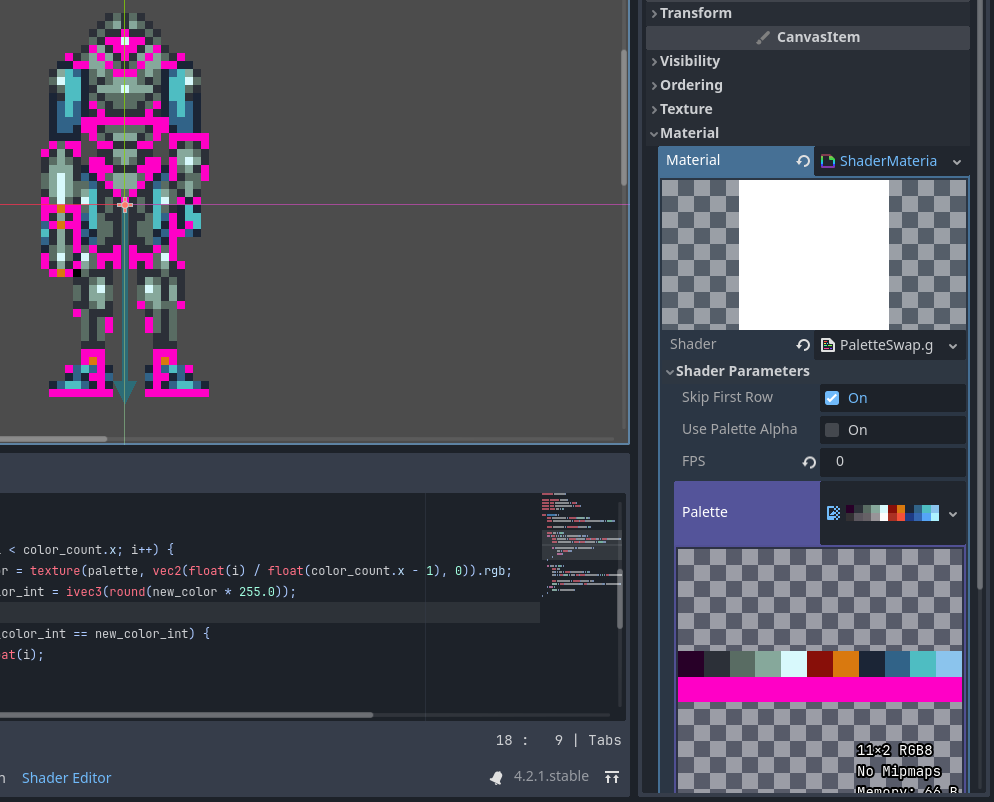Open the PaletteSwap shader dropdown arrow
Viewport: 994px width, 802px height.
pyautogui.click(x=954, y=345)
